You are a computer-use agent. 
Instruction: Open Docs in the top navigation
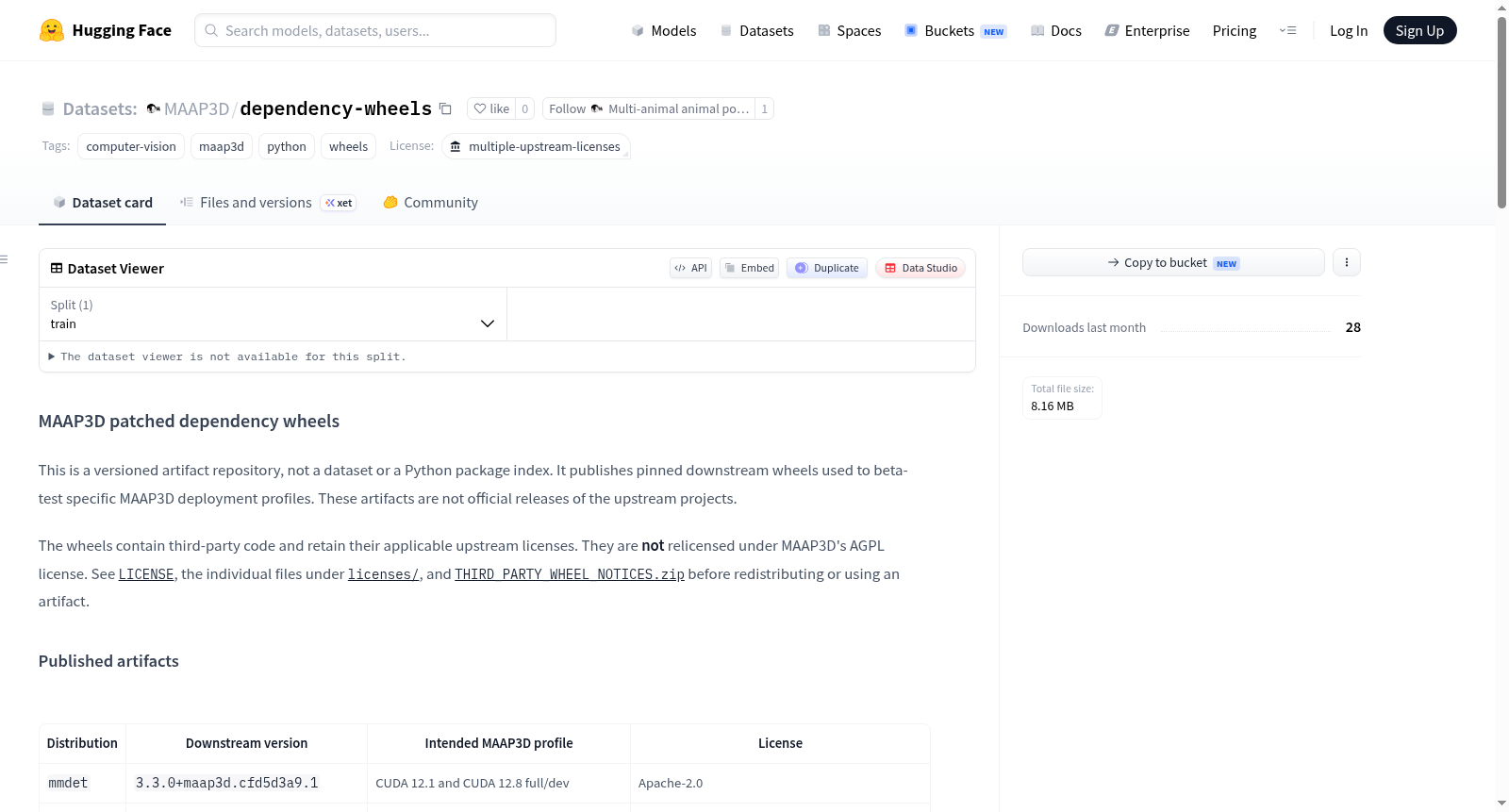tap(1056, 30)
